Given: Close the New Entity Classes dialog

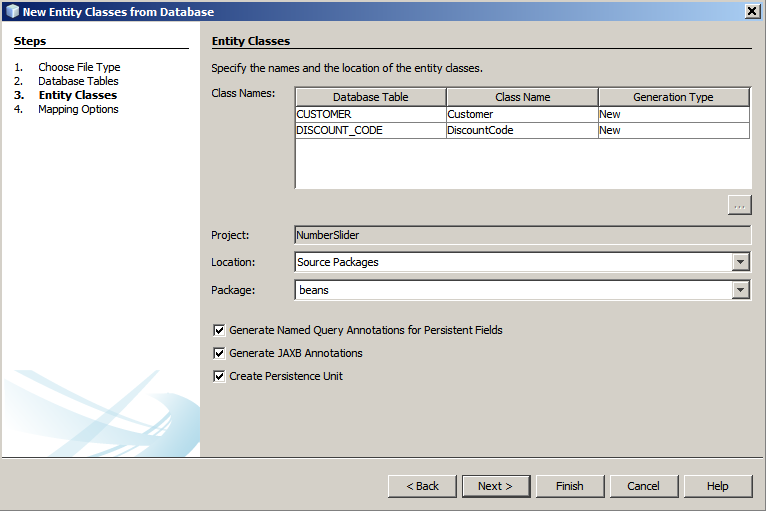Looking at the screenshot, I should [751, 11].
